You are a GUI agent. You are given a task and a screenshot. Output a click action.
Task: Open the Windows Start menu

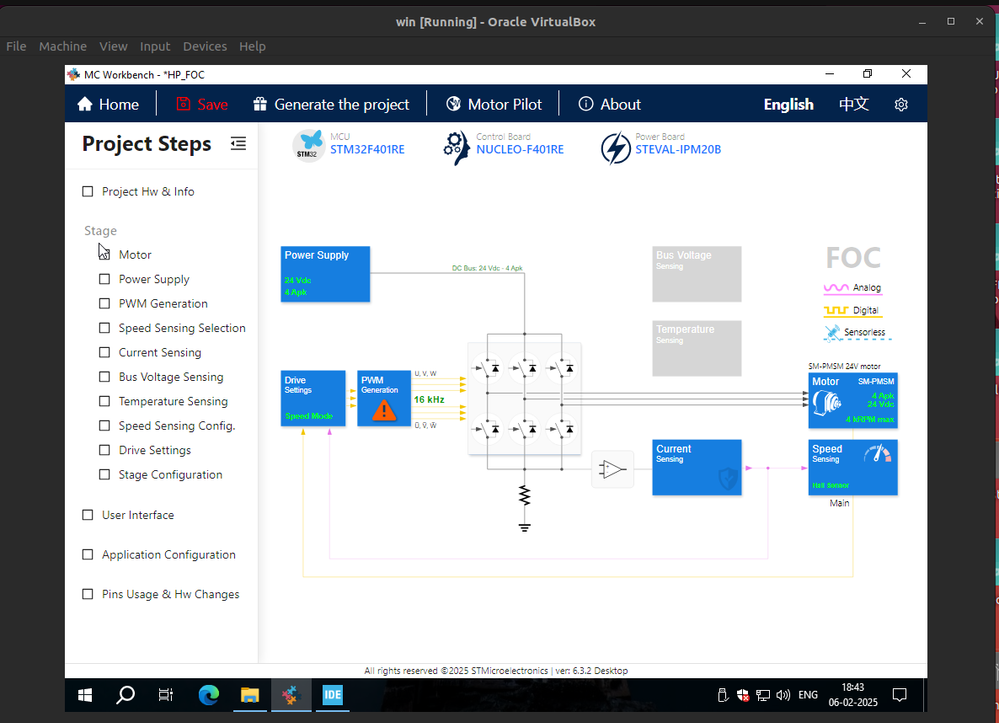pos(85,695)
